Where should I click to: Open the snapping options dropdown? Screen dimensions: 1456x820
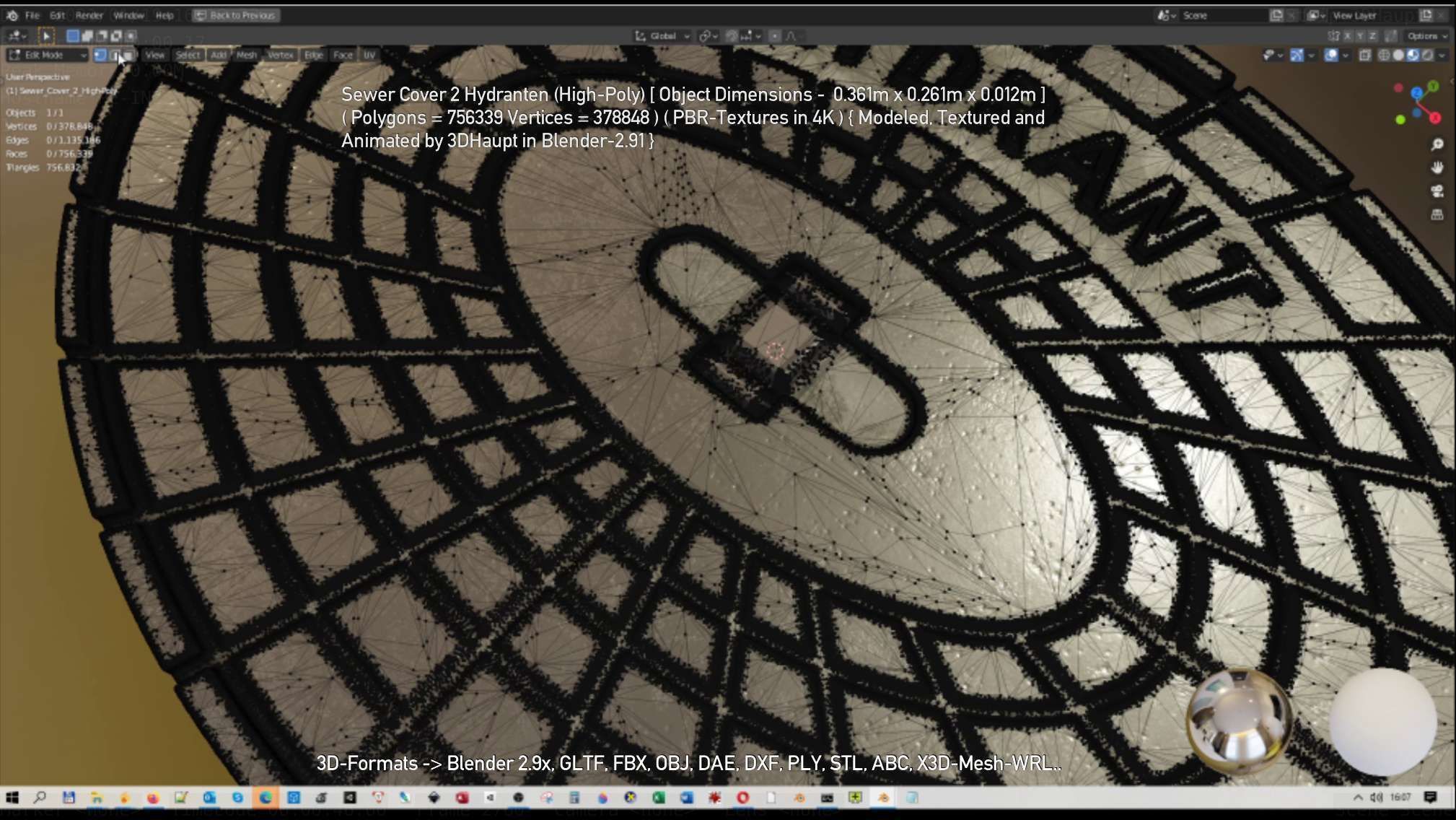click(750, 35)
